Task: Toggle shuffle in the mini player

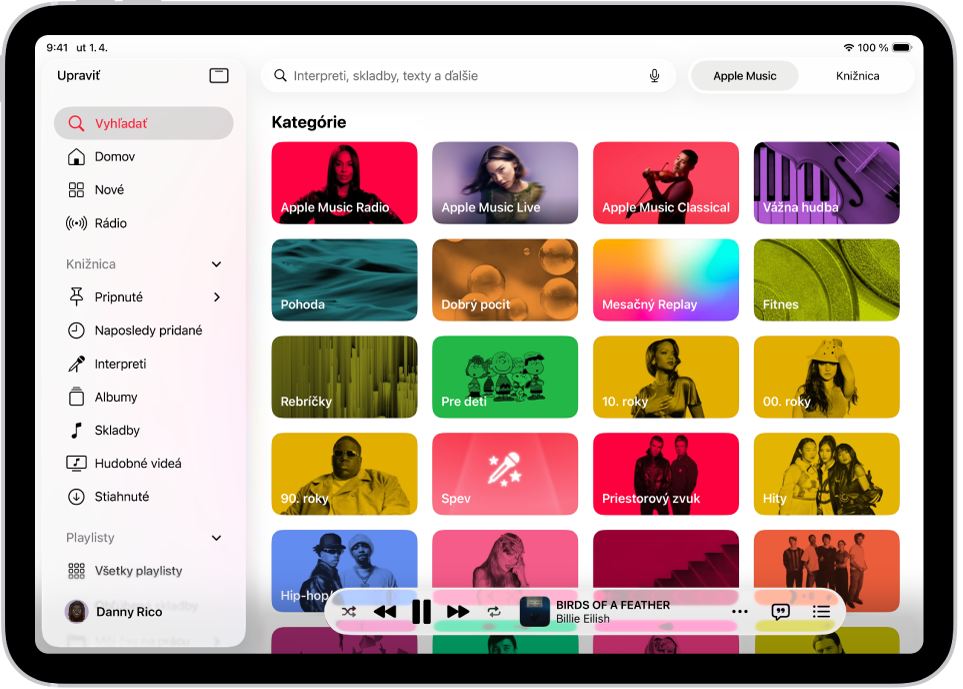Action: (x=348, y=612)
